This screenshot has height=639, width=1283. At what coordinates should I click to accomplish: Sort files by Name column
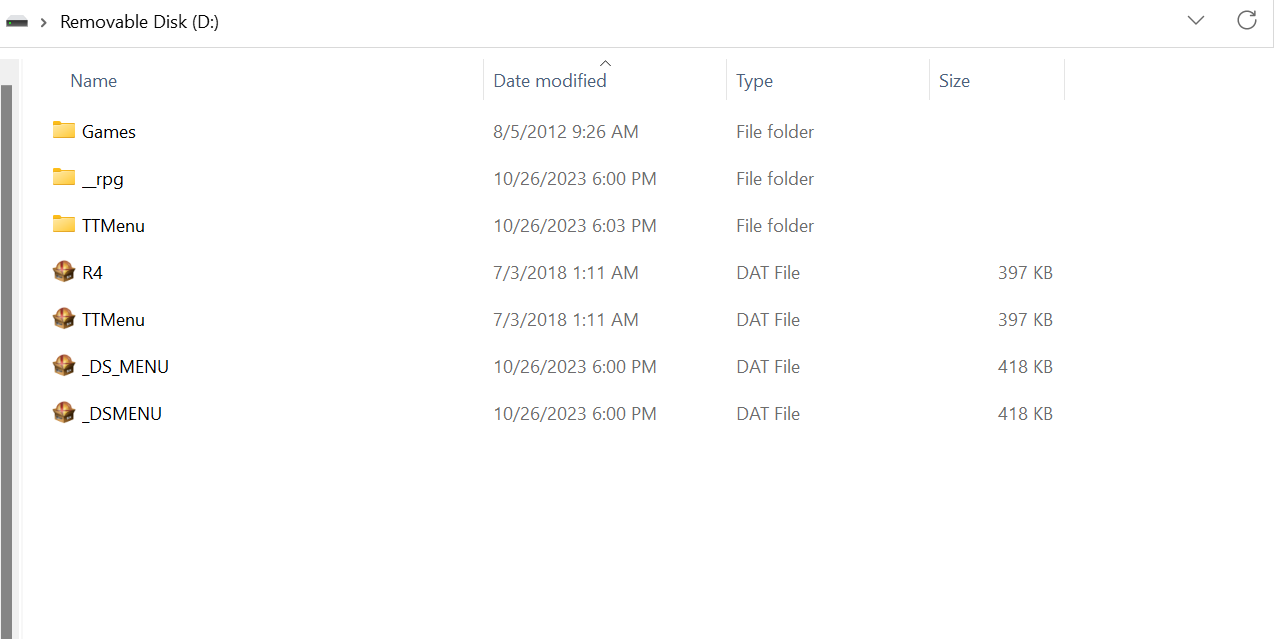(94, 81)
